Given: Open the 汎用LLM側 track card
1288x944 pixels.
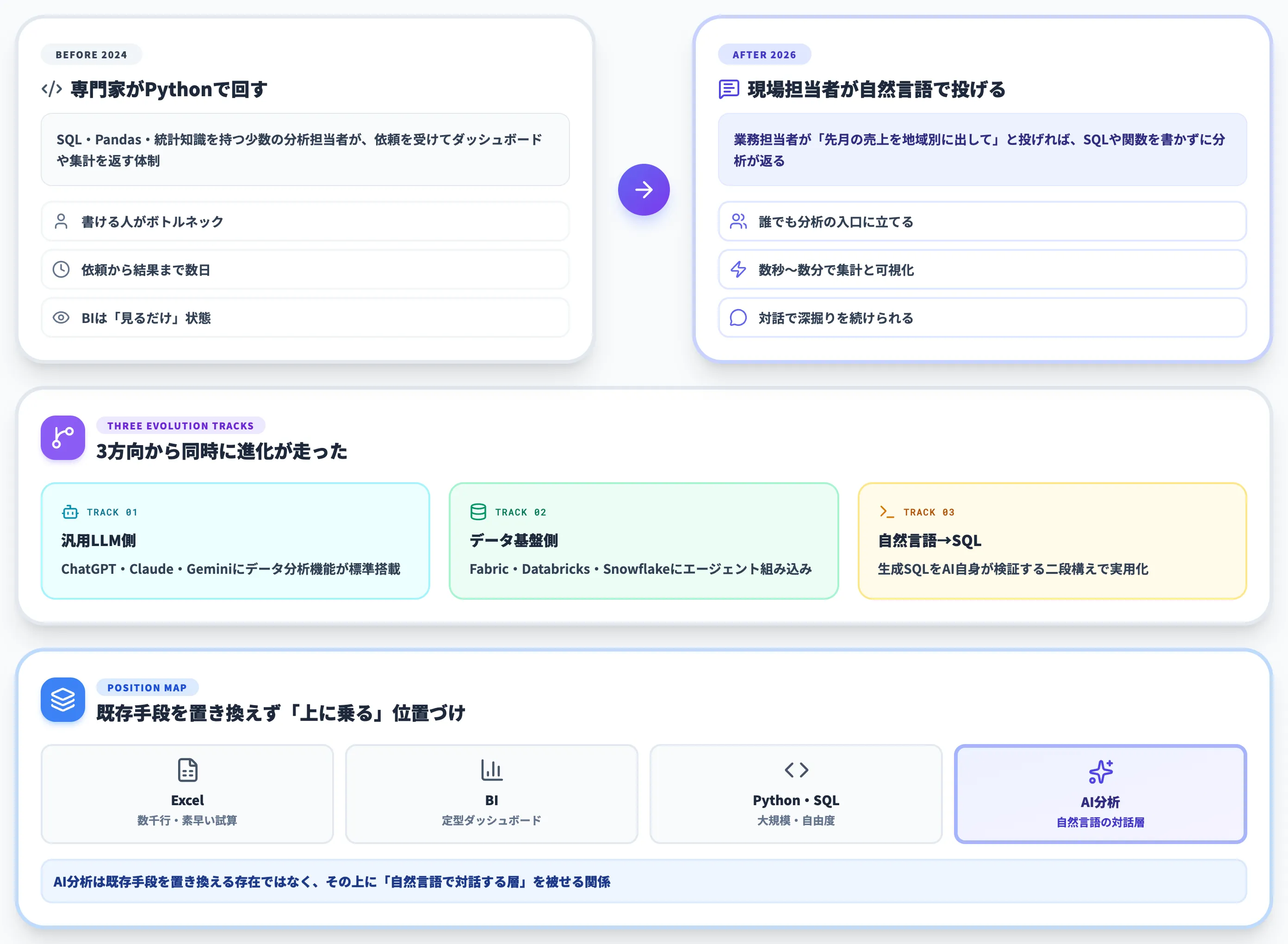Looking at the screenshot, I should tap(235, 540).
